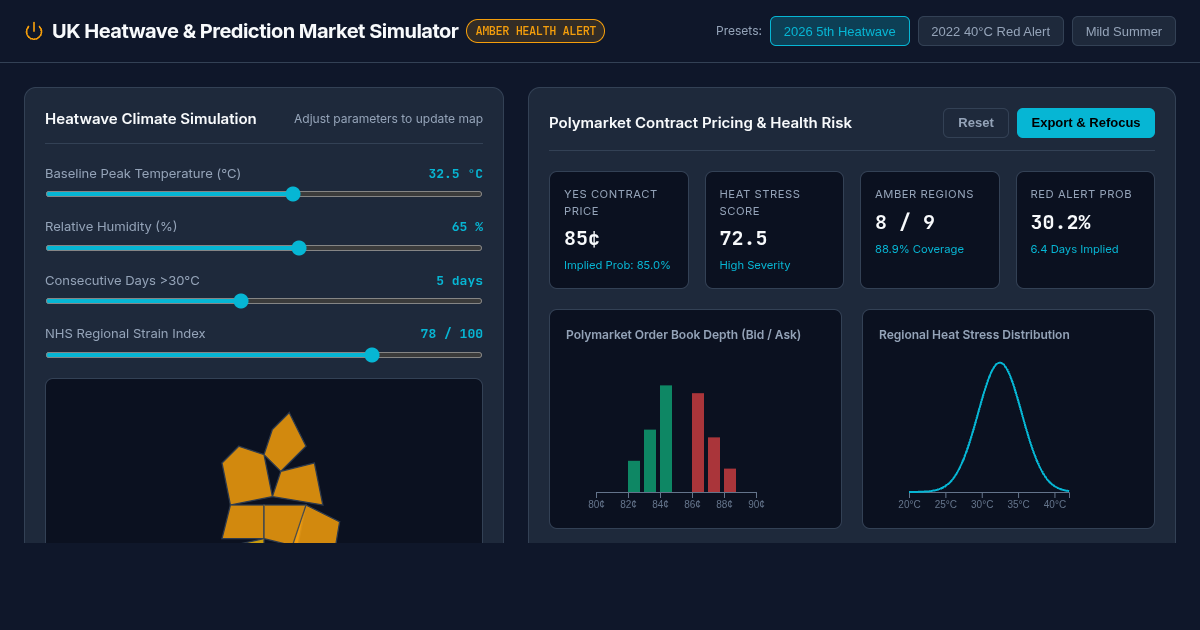The image size is (1200, 630).
Task: Click '6.4 Days Implied' text
Action: pos(1075,249)
